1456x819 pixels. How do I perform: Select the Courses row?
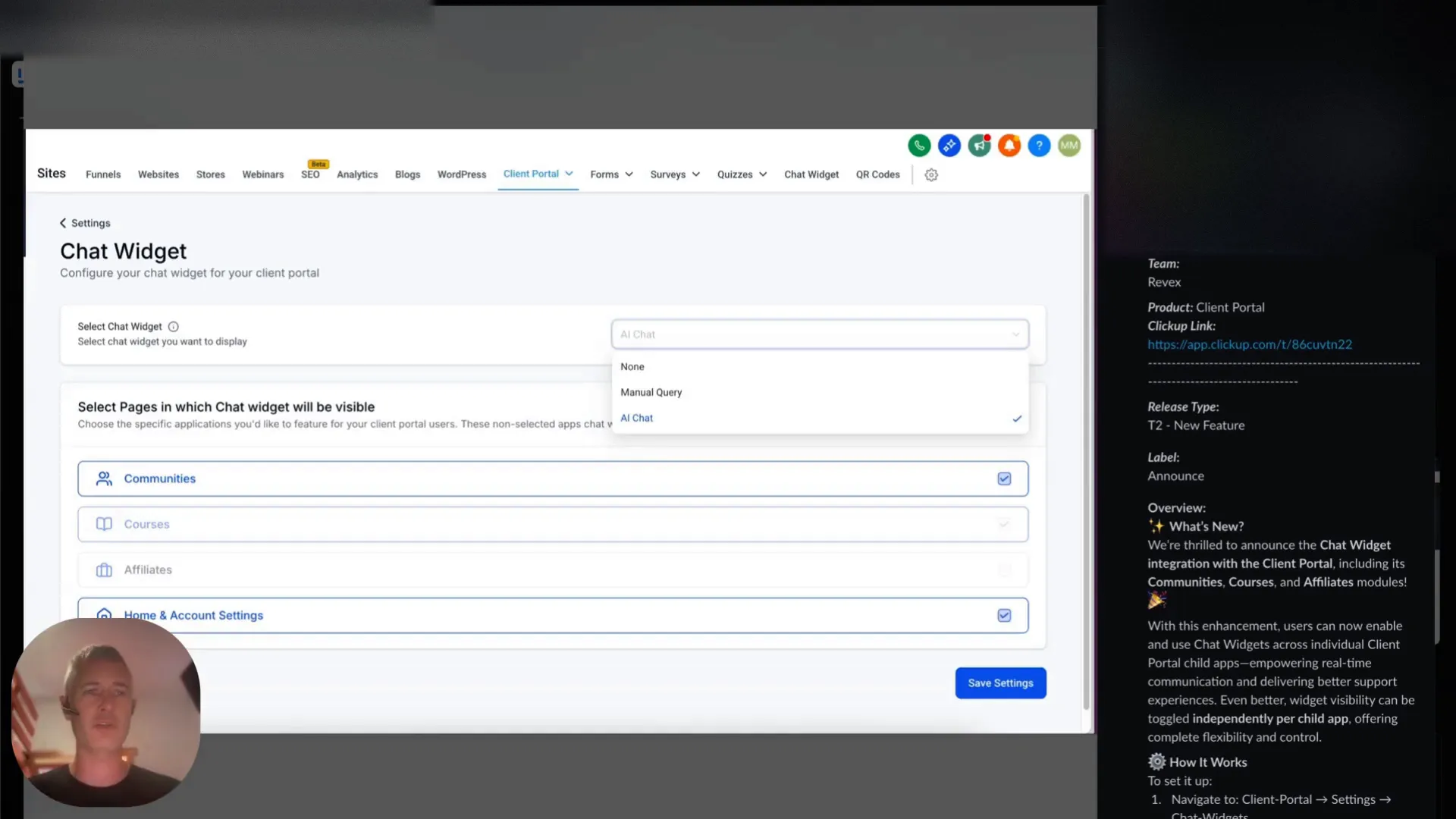pos(553,524)
